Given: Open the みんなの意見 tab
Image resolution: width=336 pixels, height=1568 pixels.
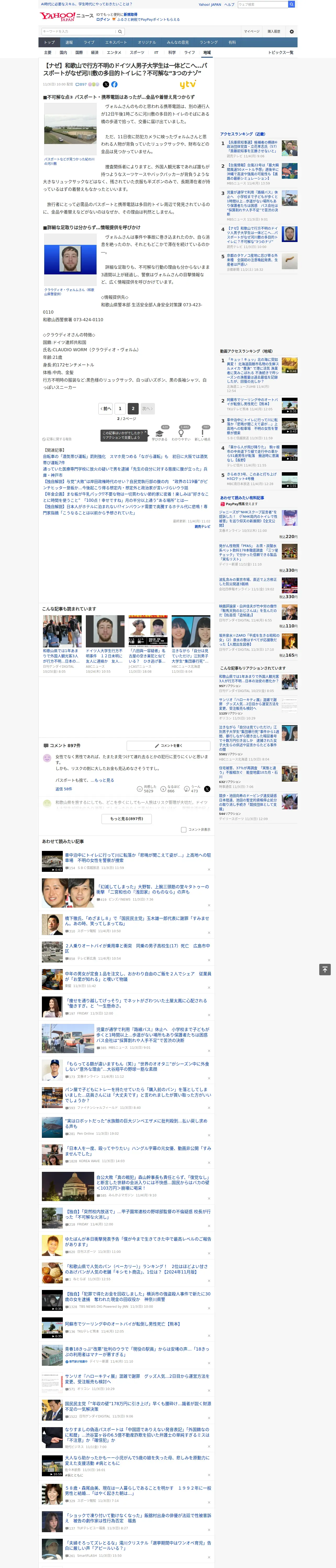Looking at the screenshot, I should coord(177,43).
